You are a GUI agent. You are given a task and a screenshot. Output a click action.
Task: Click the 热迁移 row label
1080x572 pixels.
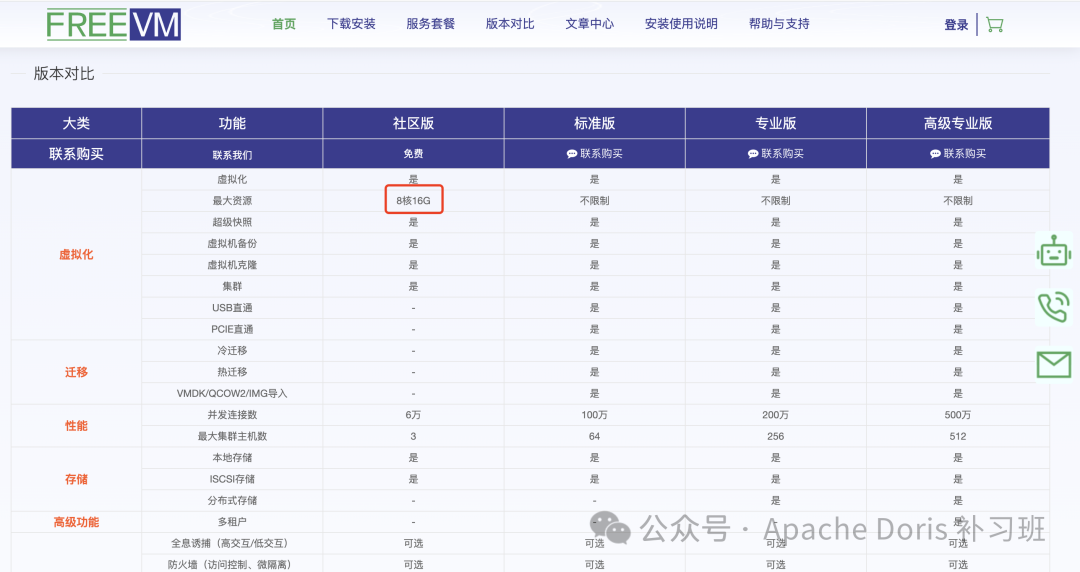click(232, 371)
